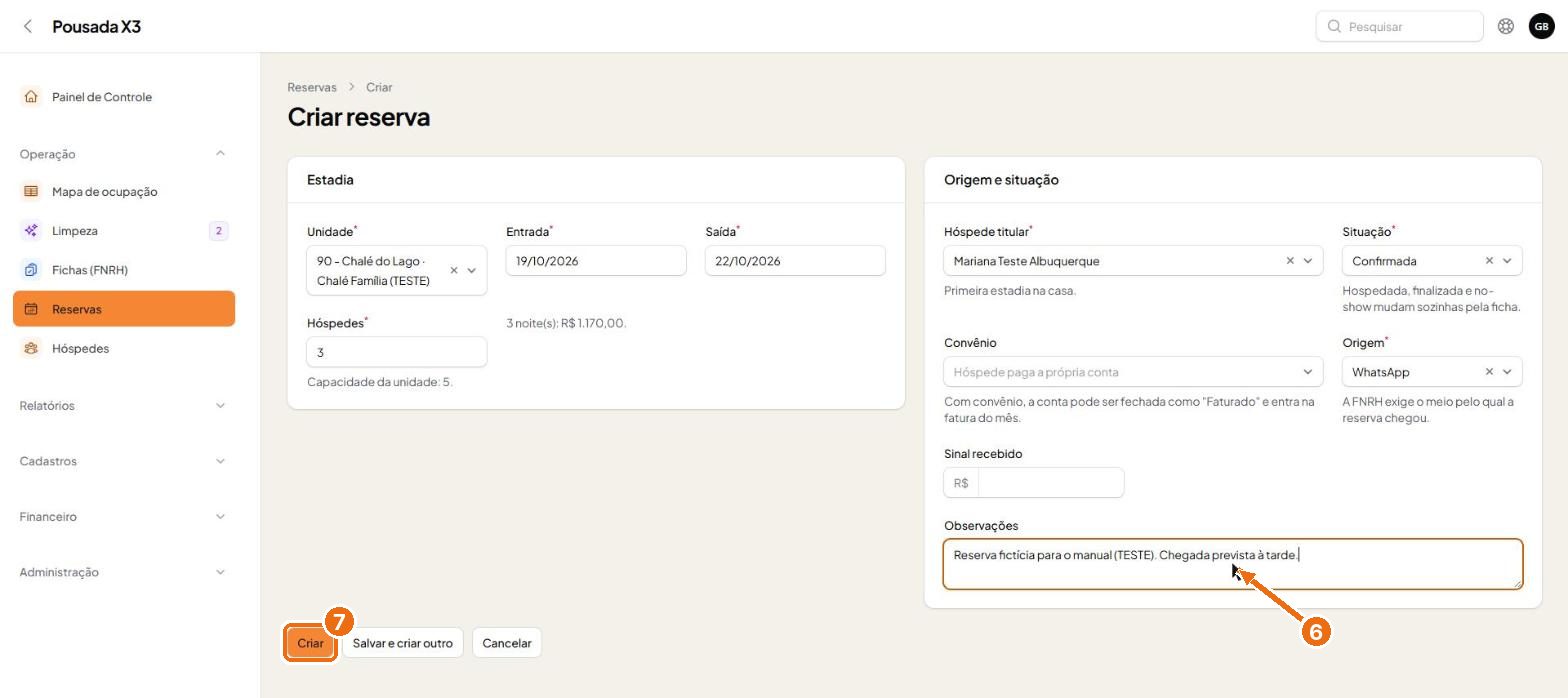Click the Entrada date field

(x=596, y=261)
